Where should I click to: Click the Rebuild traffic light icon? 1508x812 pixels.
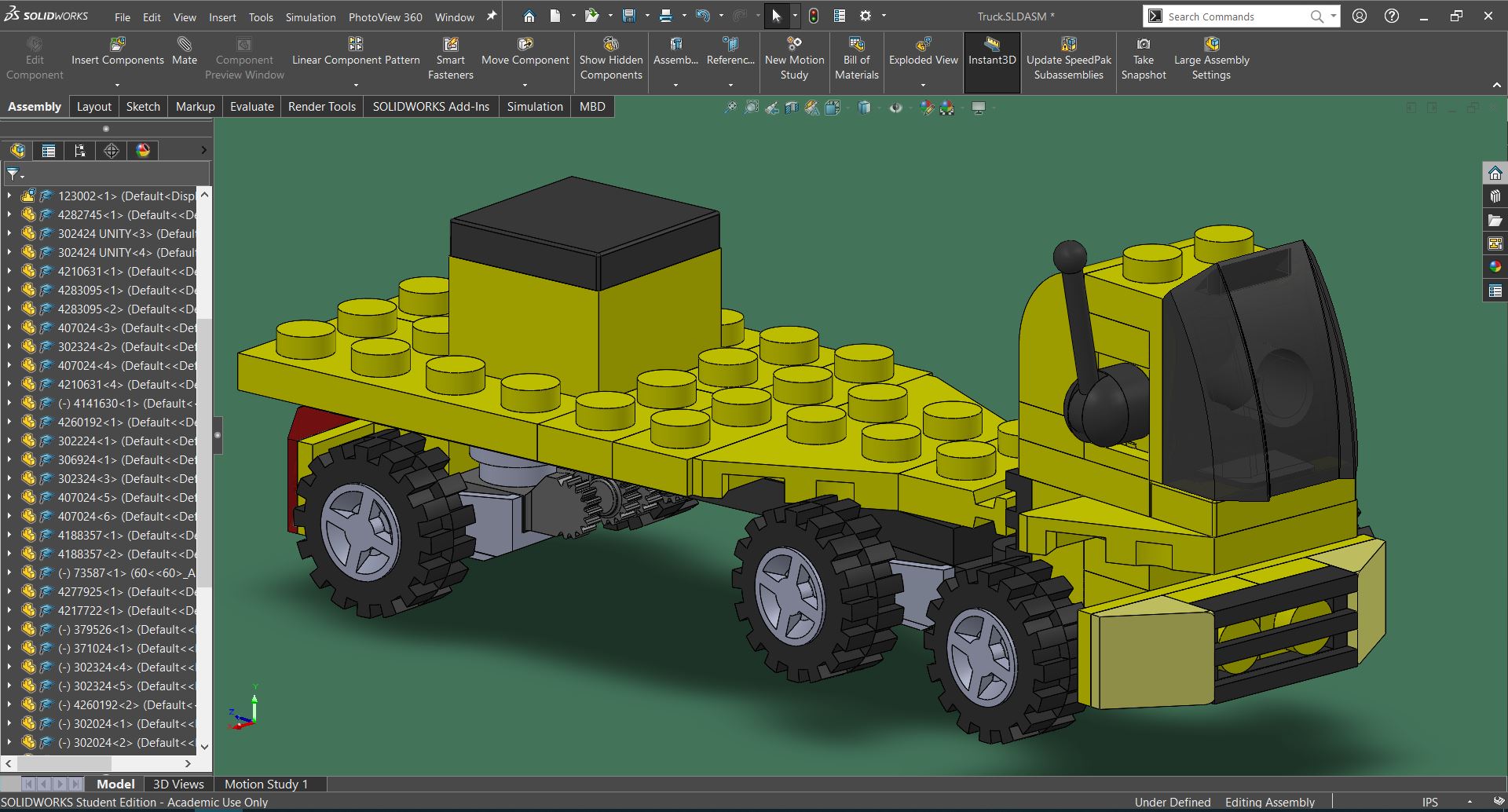tap(814, 16)
